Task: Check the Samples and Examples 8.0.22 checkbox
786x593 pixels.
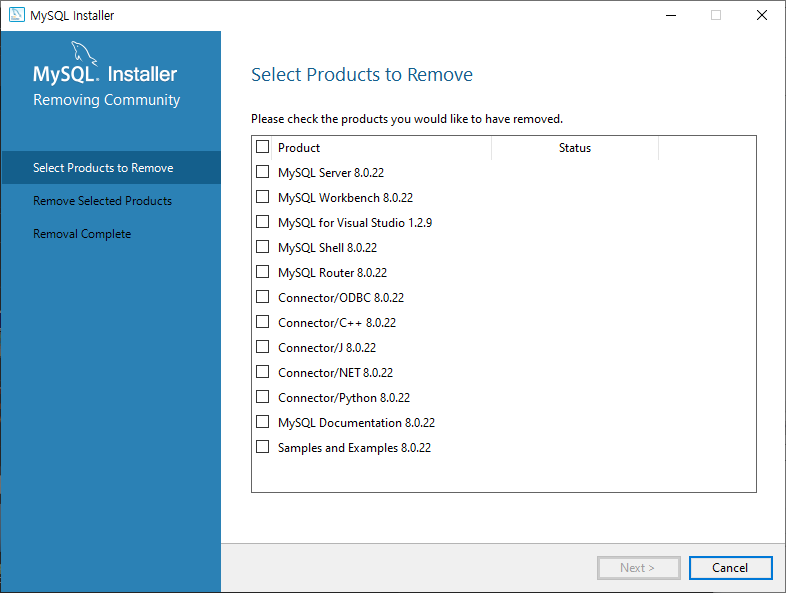Action: 262,447
